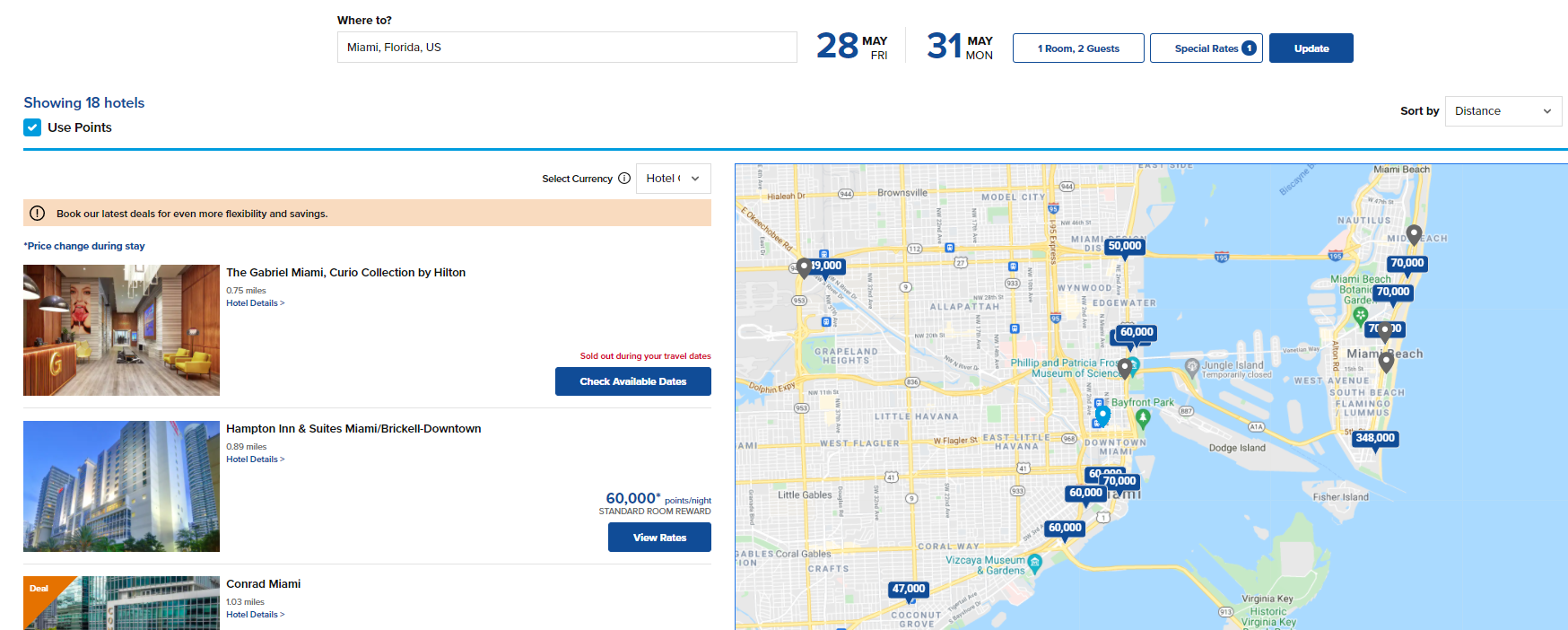Open Hampton Inn & Suites Miami/Brickell-Downtown title
1568x630 pixels.
coord(353,429)
